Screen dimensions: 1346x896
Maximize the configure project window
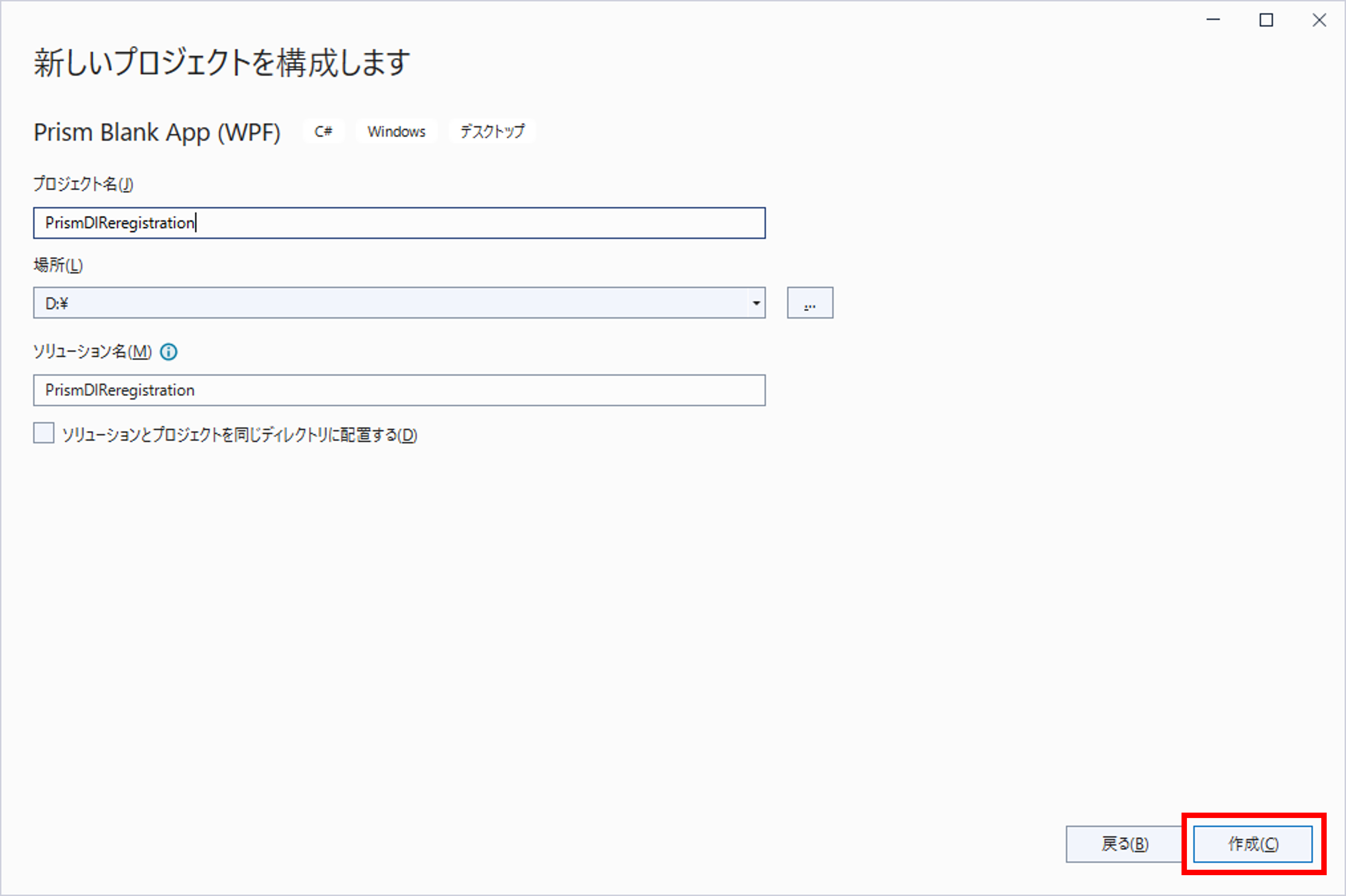click(1266, 20)
